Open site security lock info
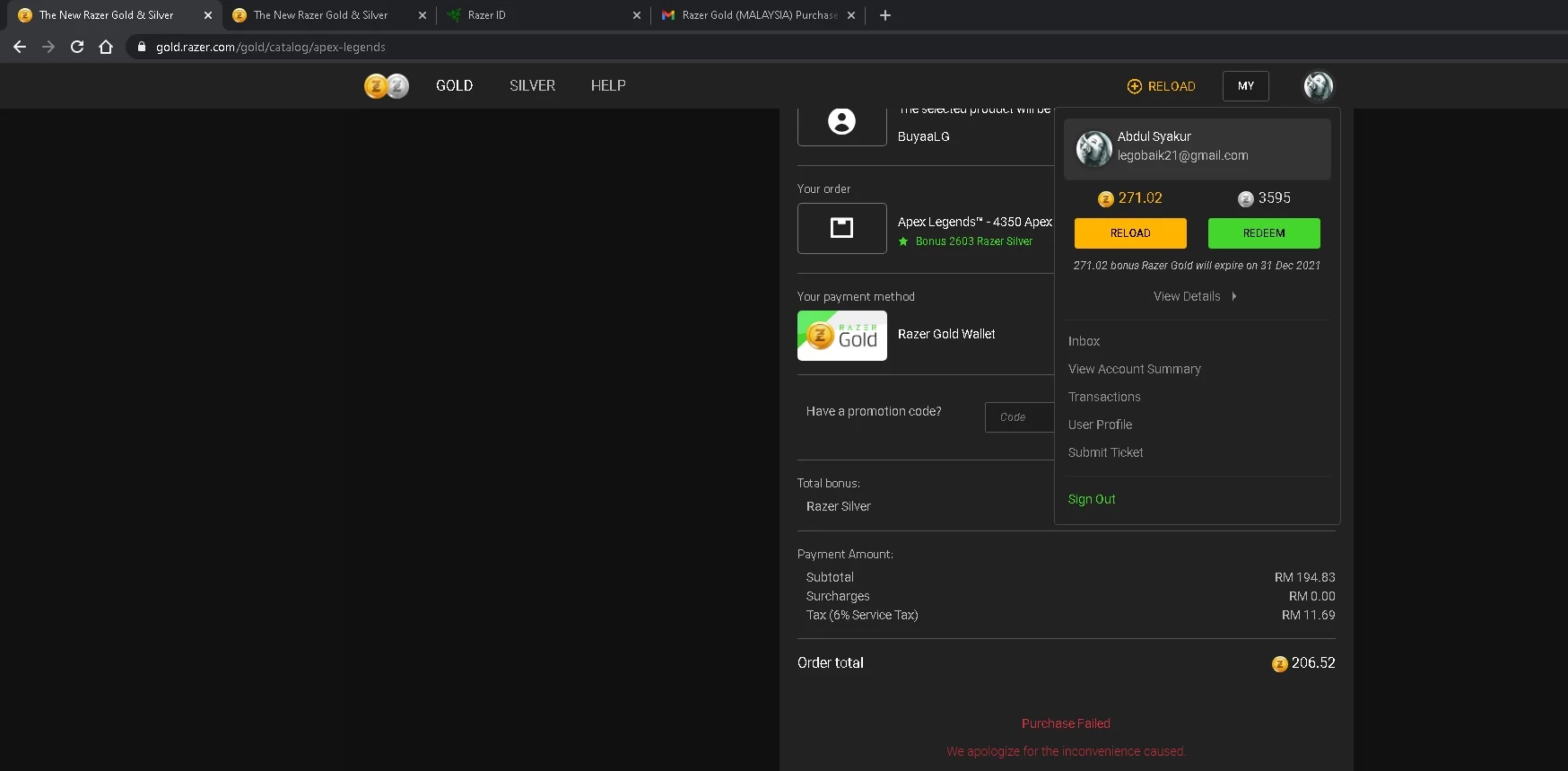 point(141,47)
